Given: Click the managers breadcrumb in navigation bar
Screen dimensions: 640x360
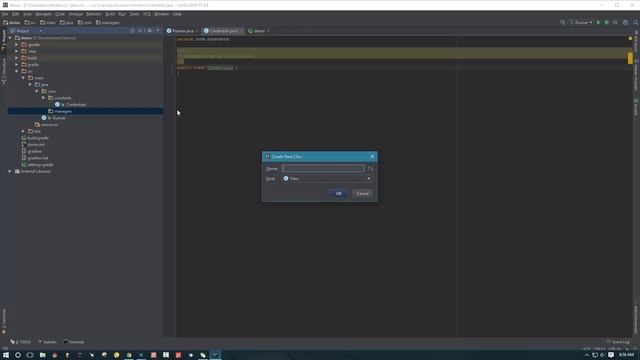Looking at the screenshot, I should (108, 22).
